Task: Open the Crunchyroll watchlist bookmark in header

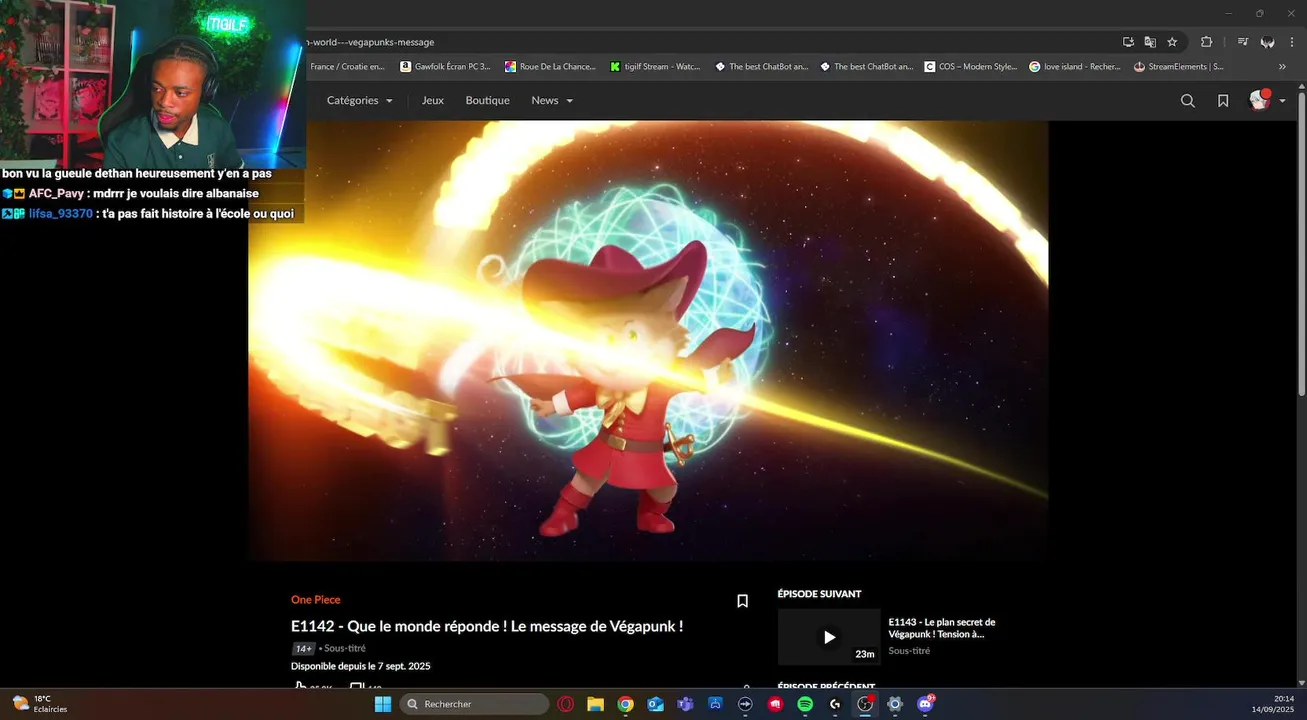Action: click(x=1223, y=101)
